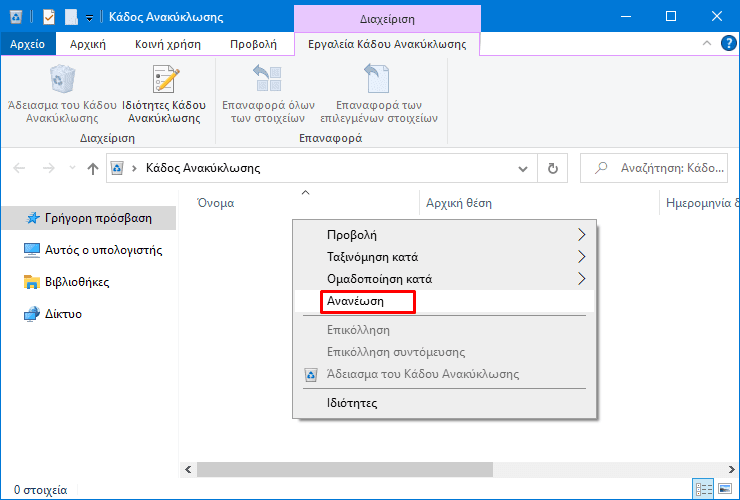Choose Άδειασμα του Κάδου Ανακύκλωσης context entry
This screenshot has height=500, width=740.
(x=444, y=374)
